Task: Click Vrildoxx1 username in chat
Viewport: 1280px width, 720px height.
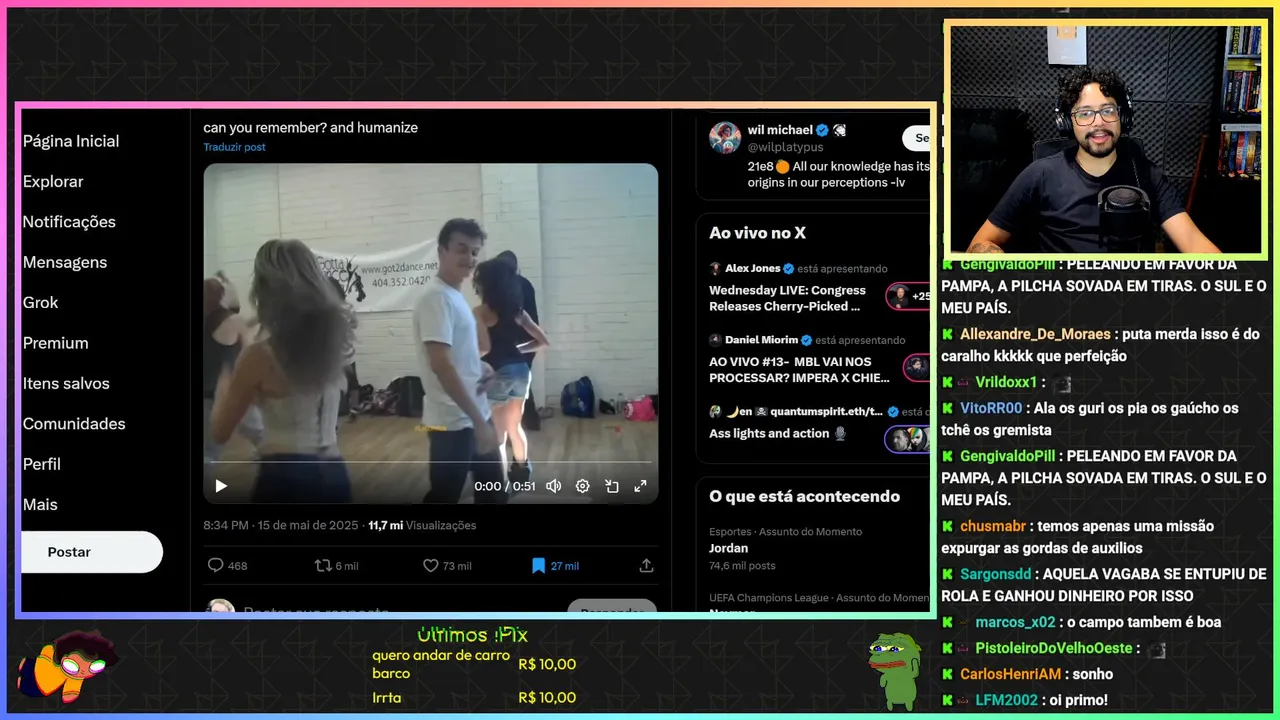Action: 1006,382
